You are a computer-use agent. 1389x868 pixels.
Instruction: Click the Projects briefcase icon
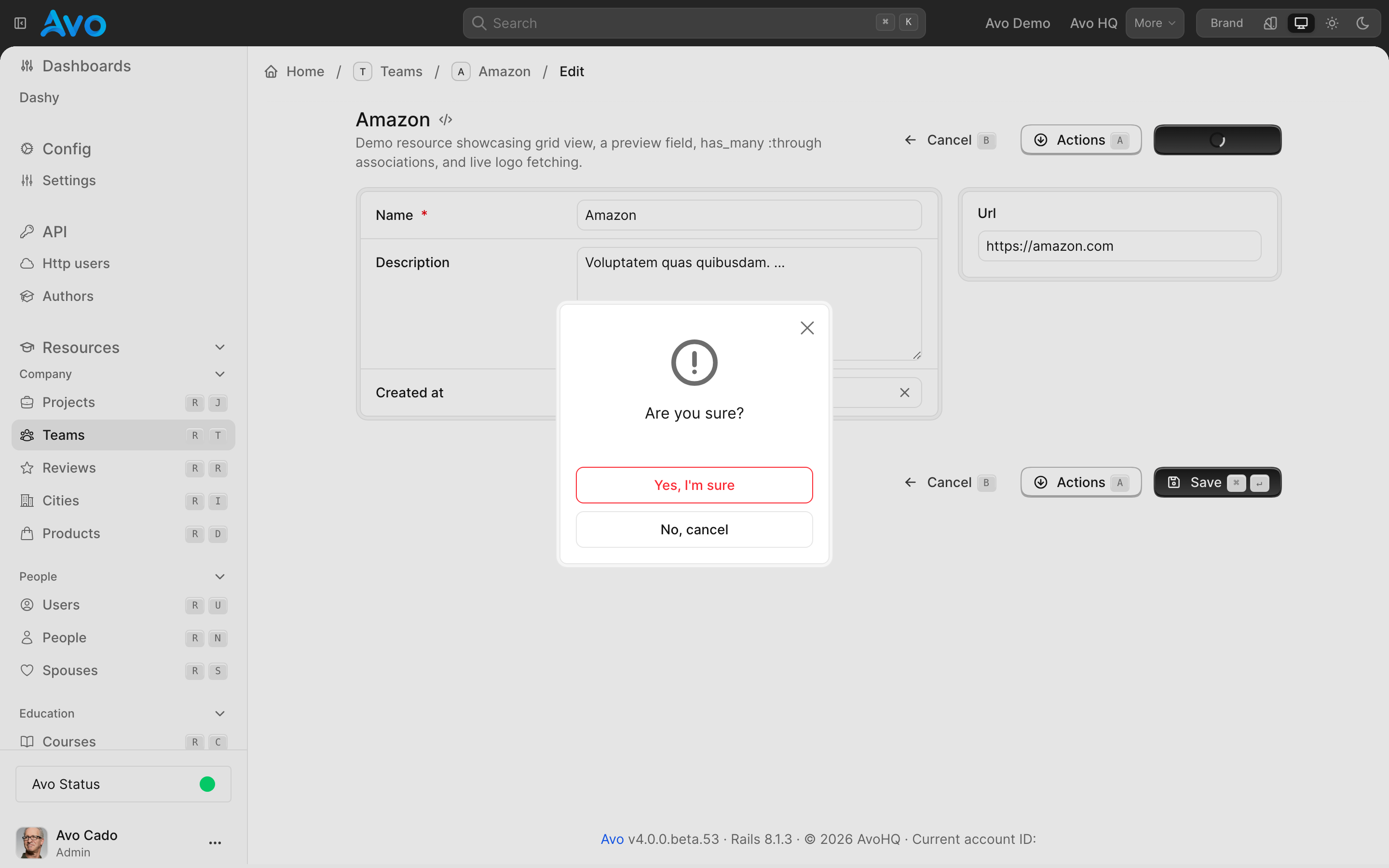(27, 403)
